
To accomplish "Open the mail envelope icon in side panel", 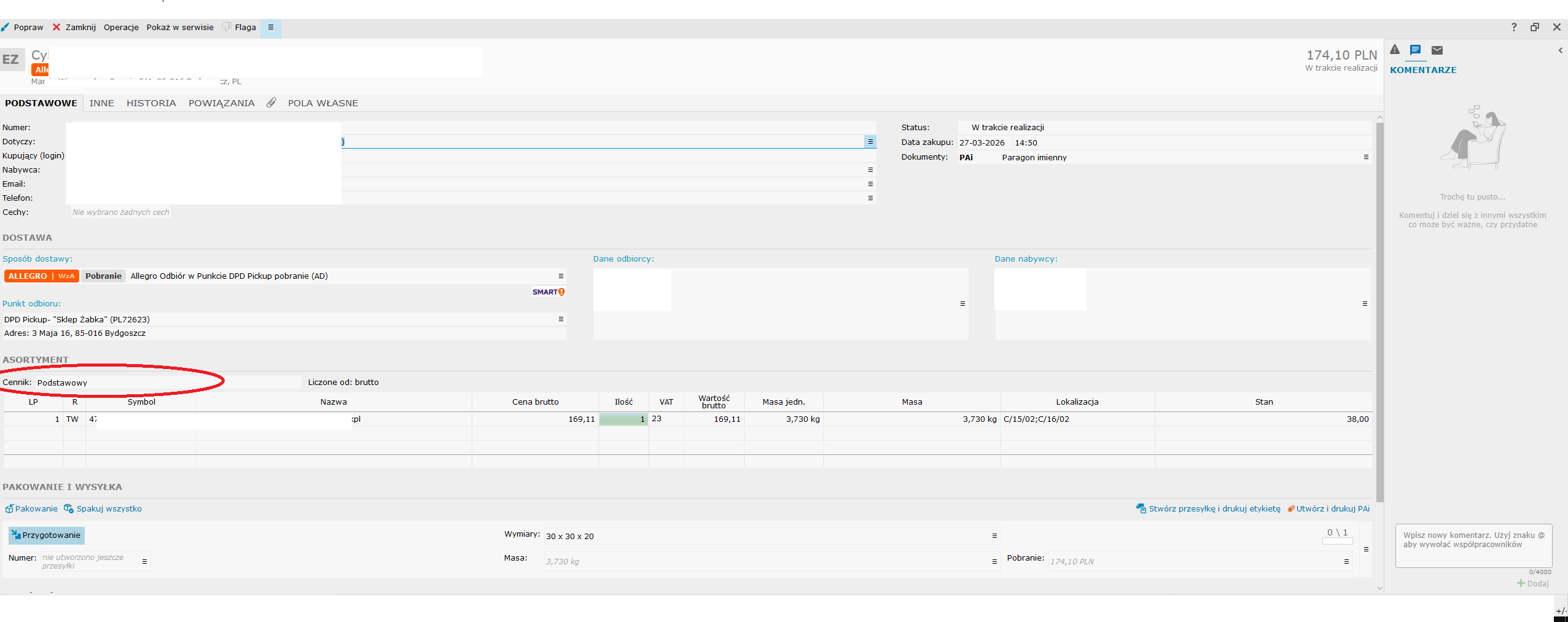I will 1437,50.
